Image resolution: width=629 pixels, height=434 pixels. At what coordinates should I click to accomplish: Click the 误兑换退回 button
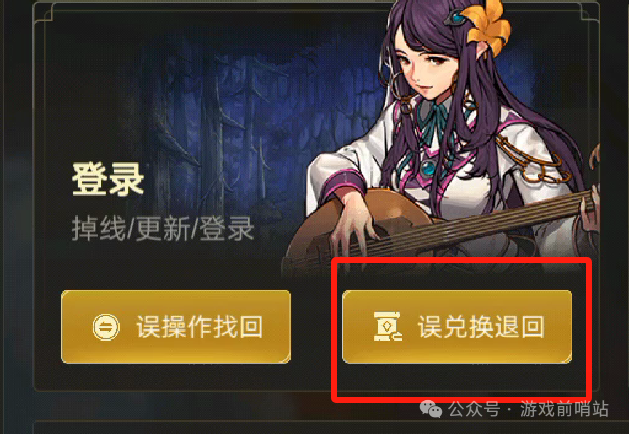tap(457, 327)
